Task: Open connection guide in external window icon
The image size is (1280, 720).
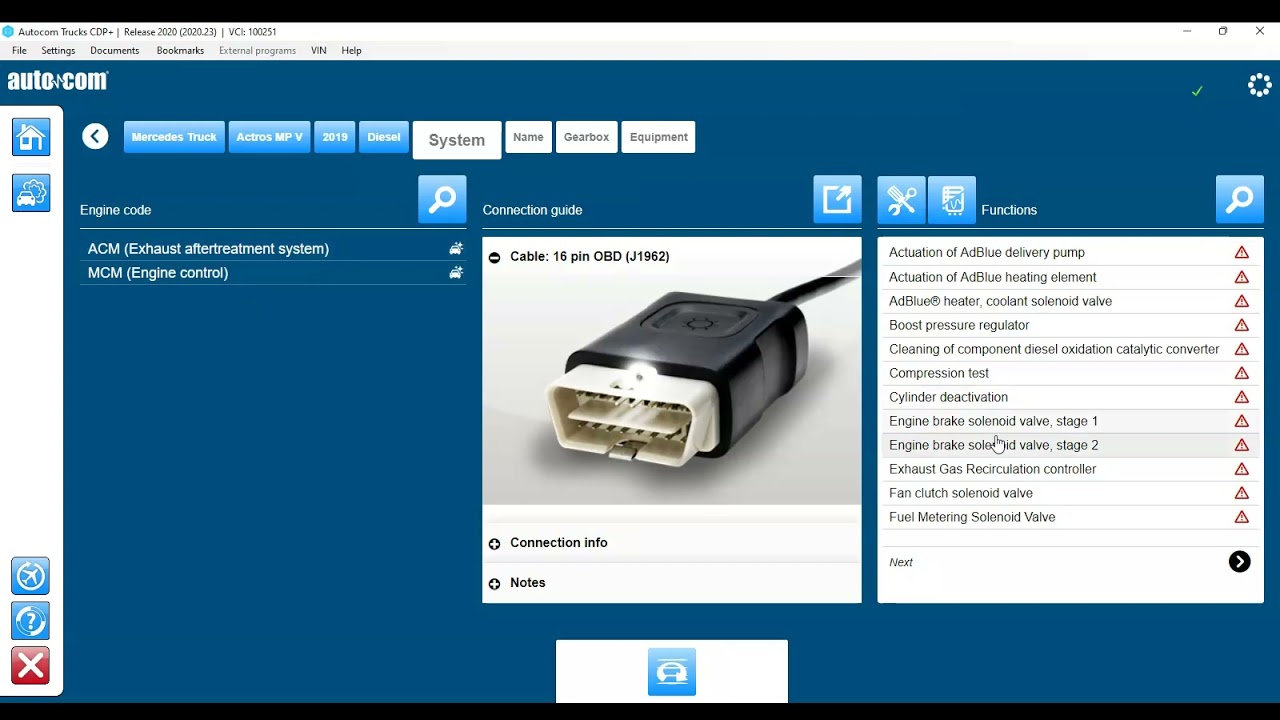Action: (x=837, y=200)
